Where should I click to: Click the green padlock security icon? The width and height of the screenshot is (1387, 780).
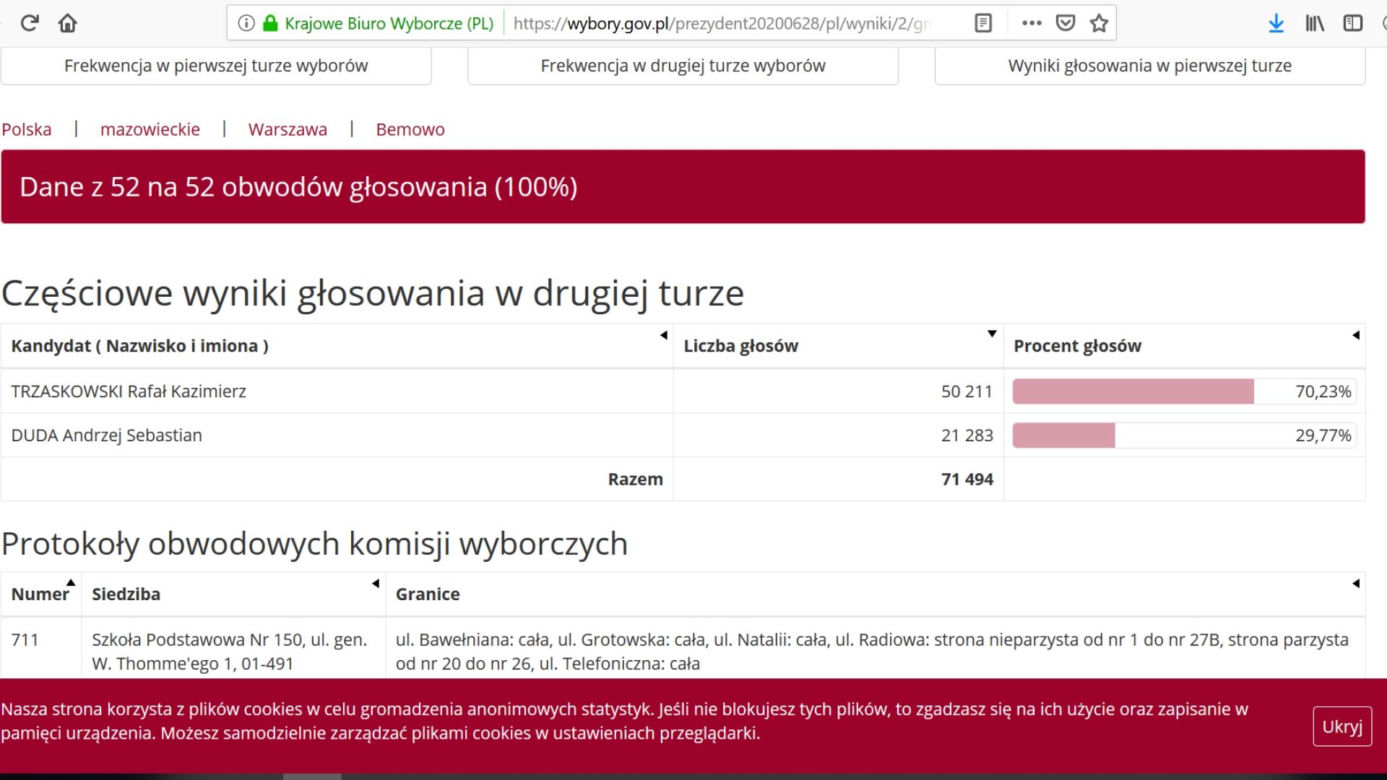coord(269,23)
